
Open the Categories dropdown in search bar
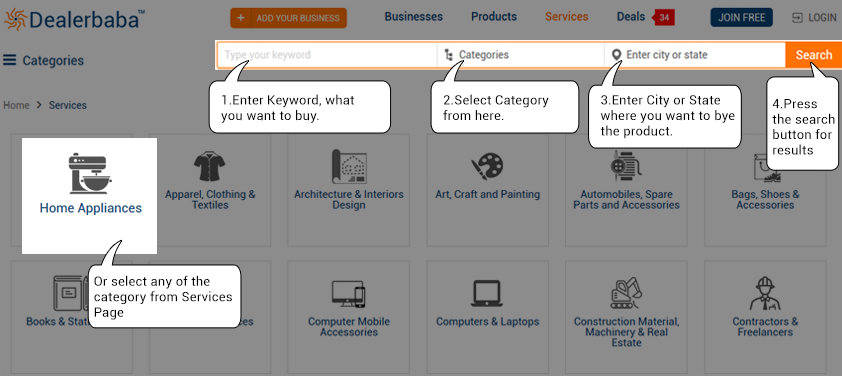pyautogui.click(x=521, y=55)
